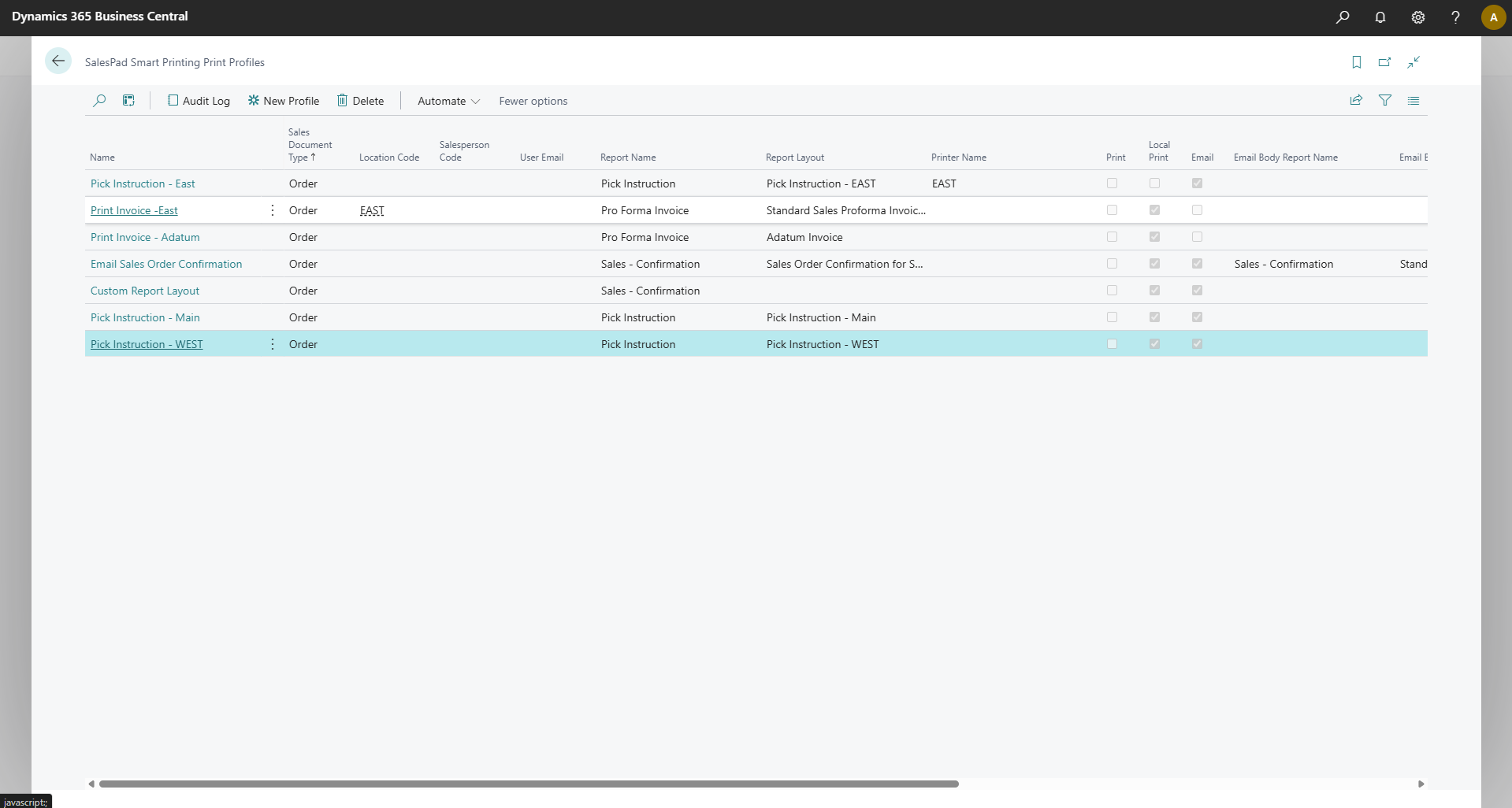
Task: Open the user account avatar
Action: pyautogui.click(x=1493, y=17)
